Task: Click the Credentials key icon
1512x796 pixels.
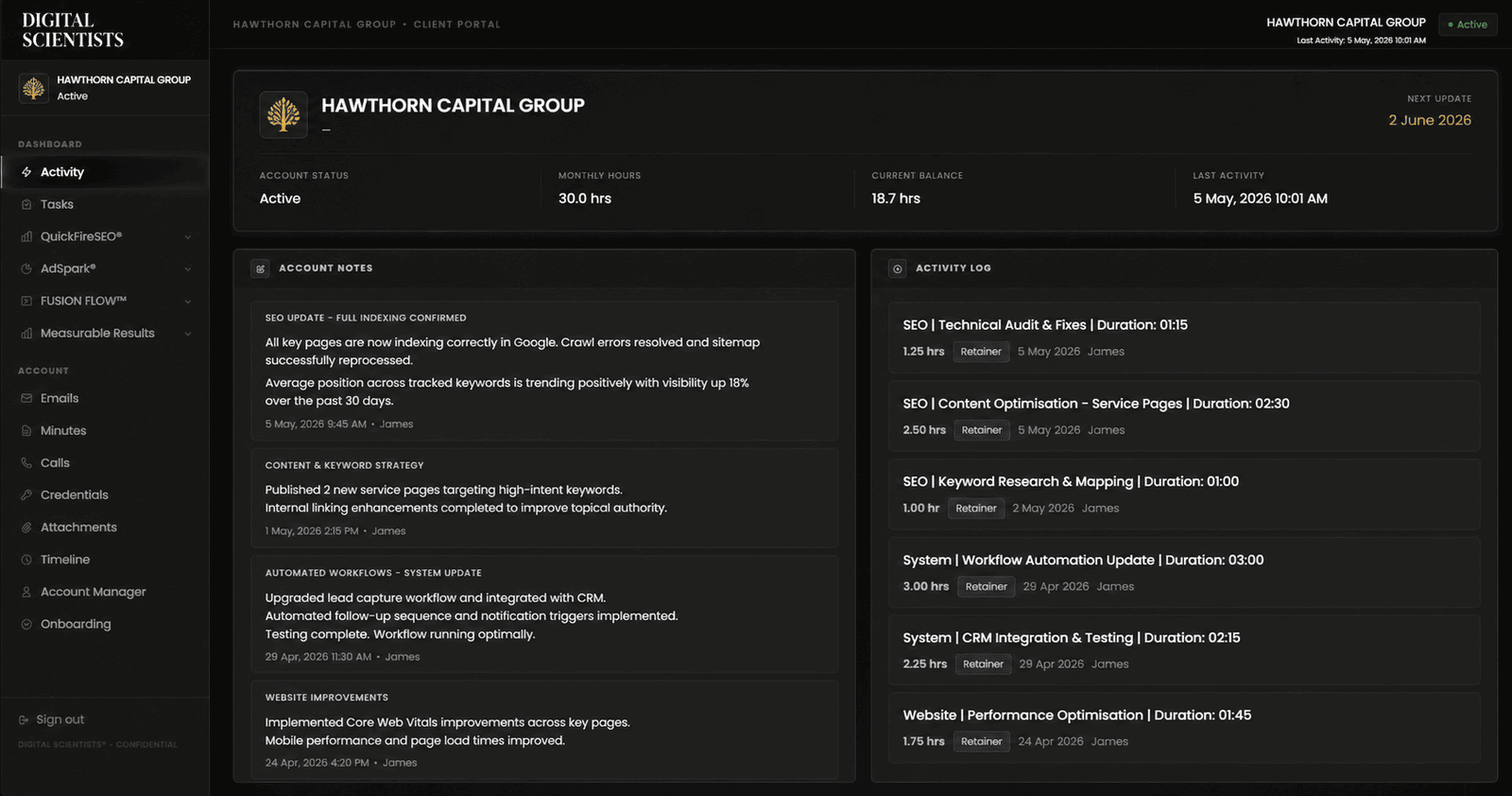Action: point(26,494)
